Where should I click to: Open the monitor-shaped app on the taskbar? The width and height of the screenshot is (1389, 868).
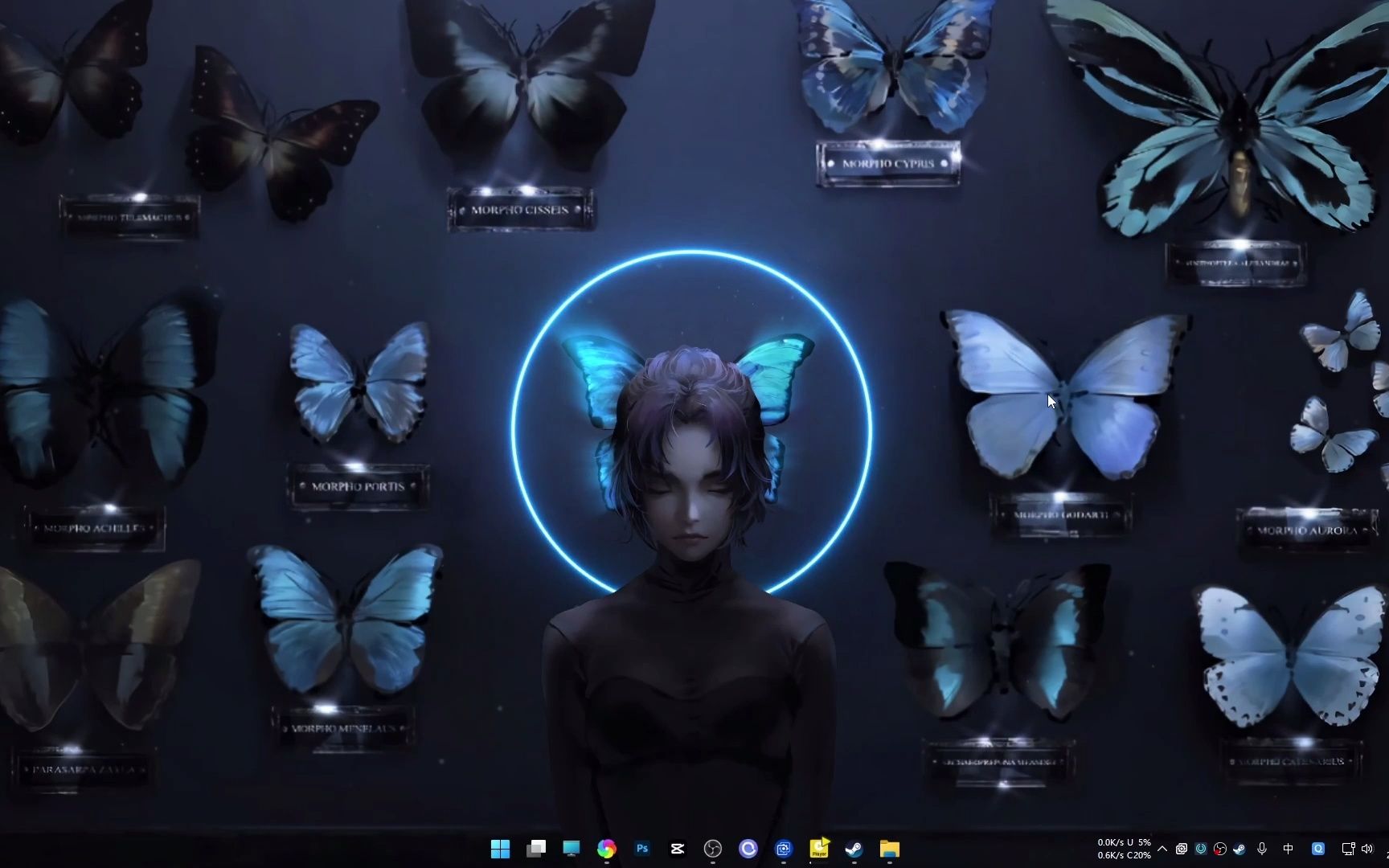[x=572, y=849]
